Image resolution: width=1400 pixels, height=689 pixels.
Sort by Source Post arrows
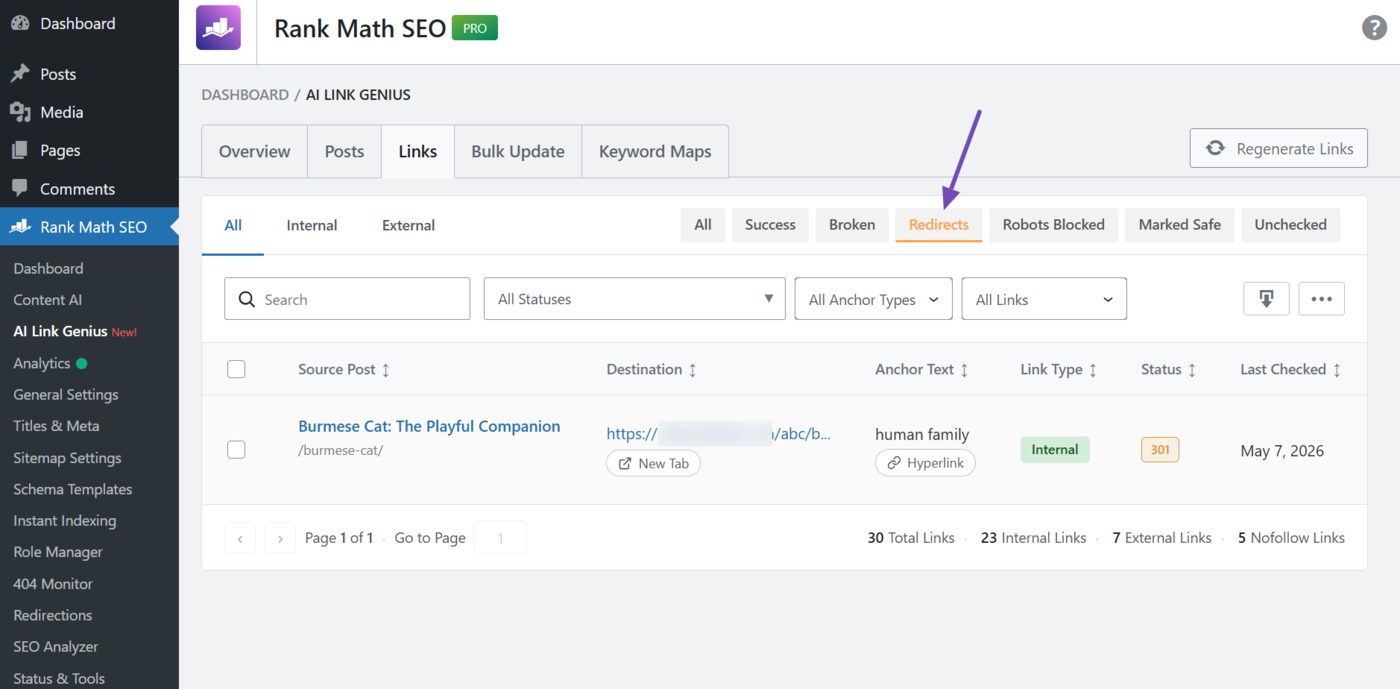[x=386, y=370]
